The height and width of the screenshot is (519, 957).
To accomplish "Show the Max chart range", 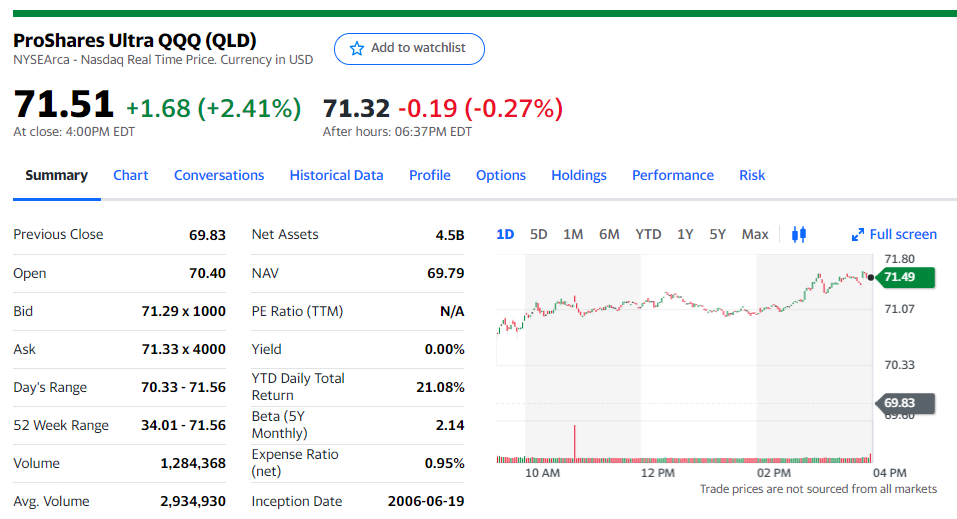I will [x=755, y=234].
